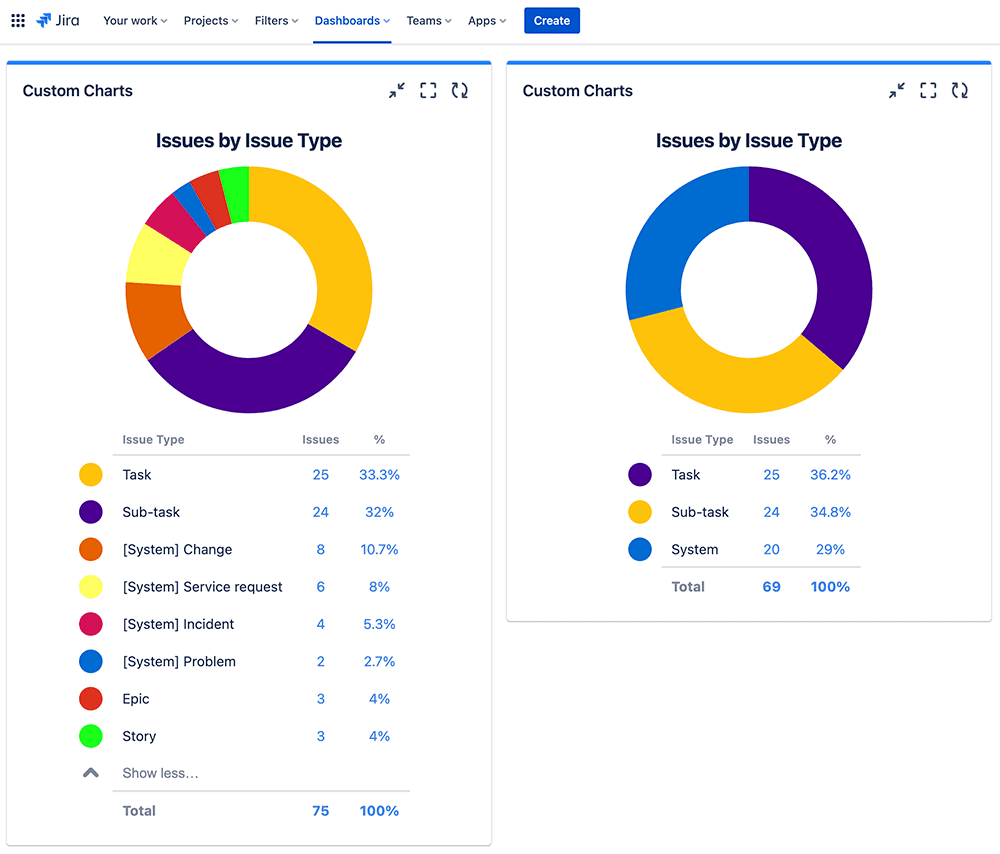Screen dimensions: 1000x854
Task: Minimize the left Custom Charts gadget
Action: [x=397, y=91]
